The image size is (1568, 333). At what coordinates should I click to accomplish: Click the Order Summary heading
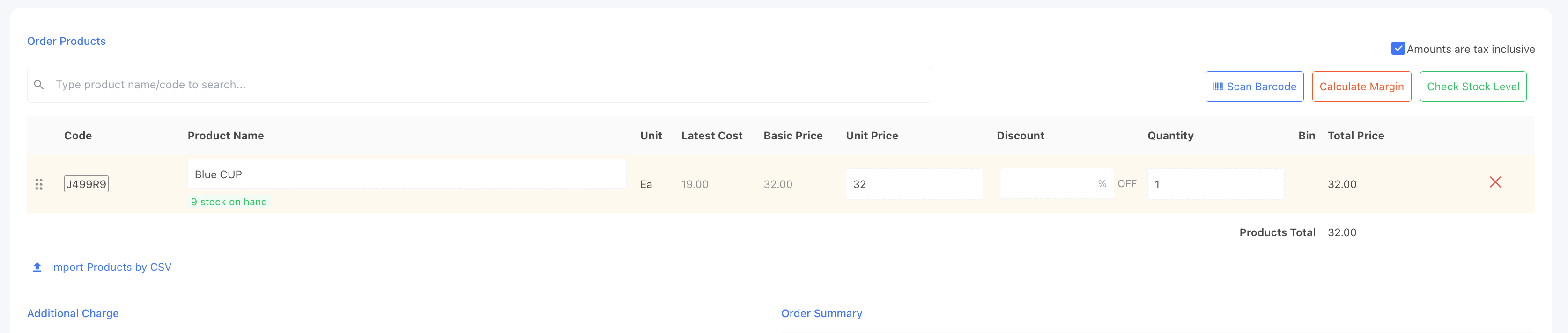click(821, 313)
